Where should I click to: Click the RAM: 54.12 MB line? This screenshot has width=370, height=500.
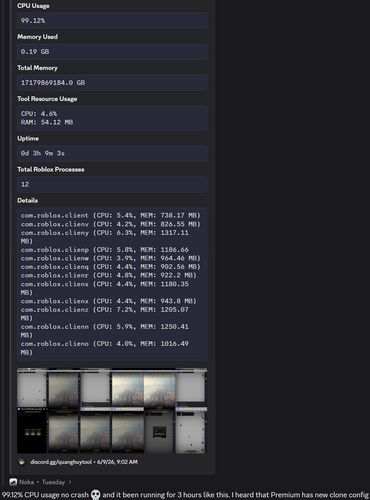coord(47,122)
